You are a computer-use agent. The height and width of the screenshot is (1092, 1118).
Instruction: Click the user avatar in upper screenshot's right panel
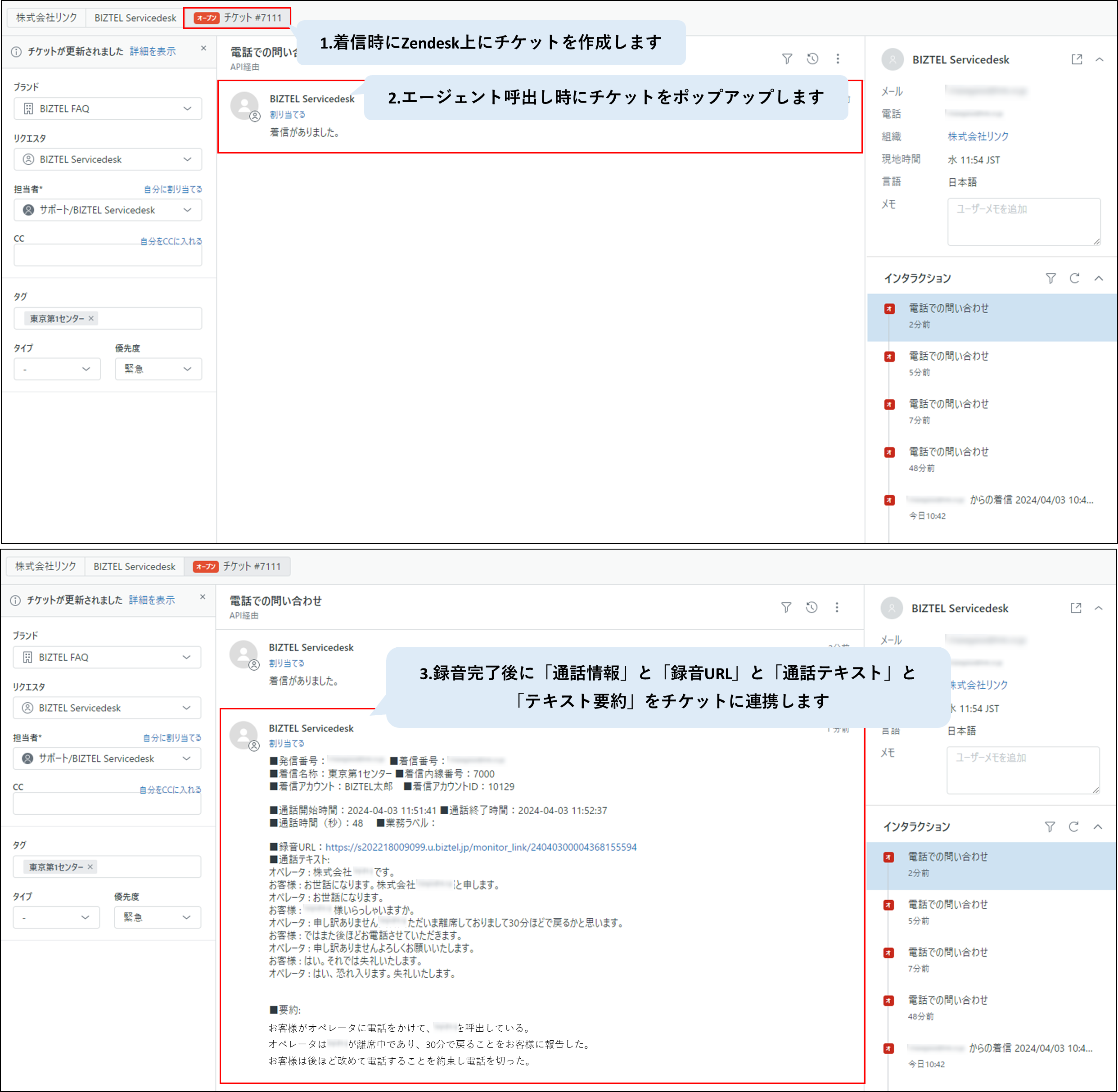click(892, 59)
